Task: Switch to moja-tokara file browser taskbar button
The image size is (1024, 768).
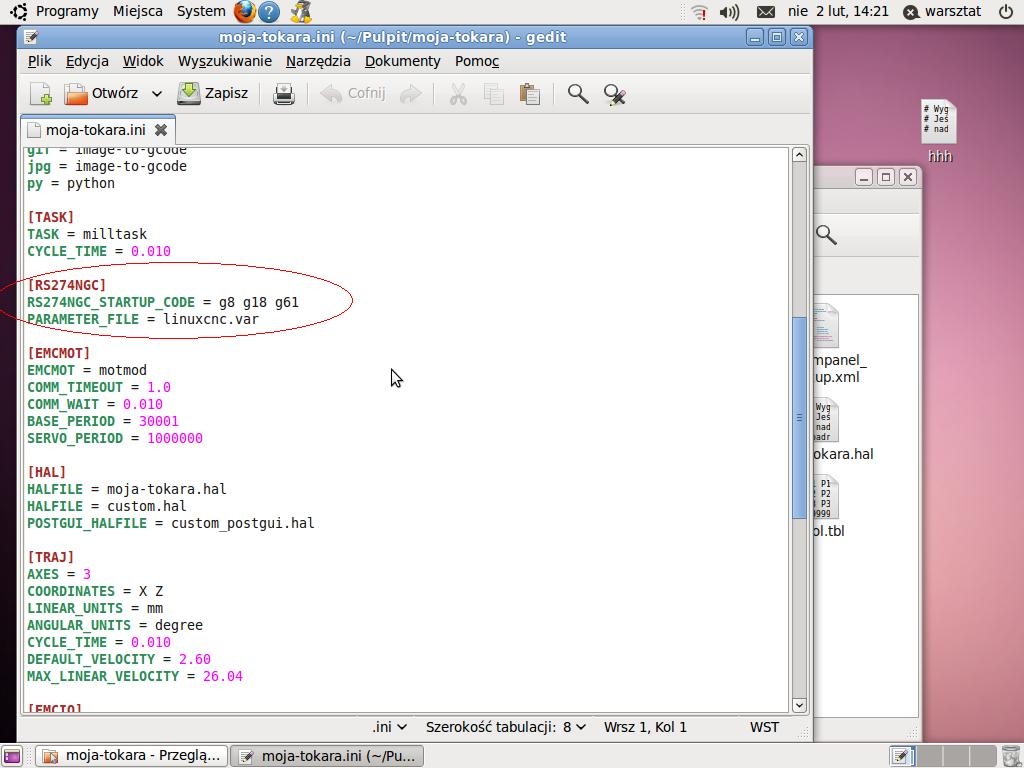Action: [131, 756]
